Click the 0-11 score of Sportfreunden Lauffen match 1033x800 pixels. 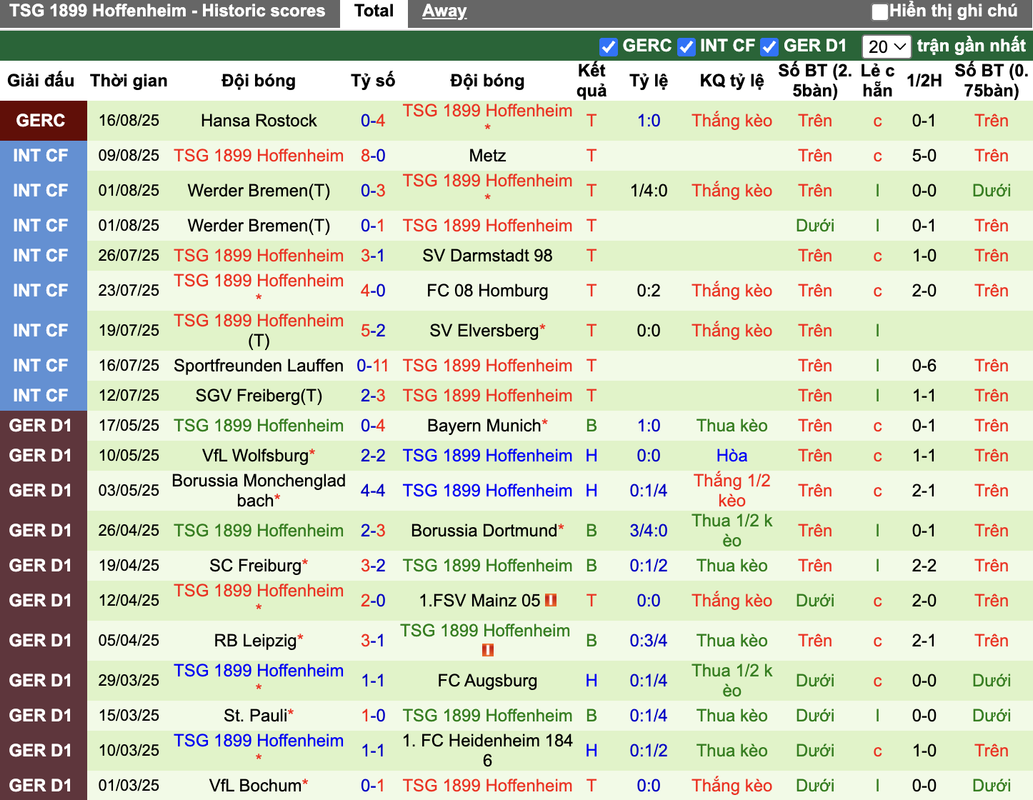(x=373, y=366)
